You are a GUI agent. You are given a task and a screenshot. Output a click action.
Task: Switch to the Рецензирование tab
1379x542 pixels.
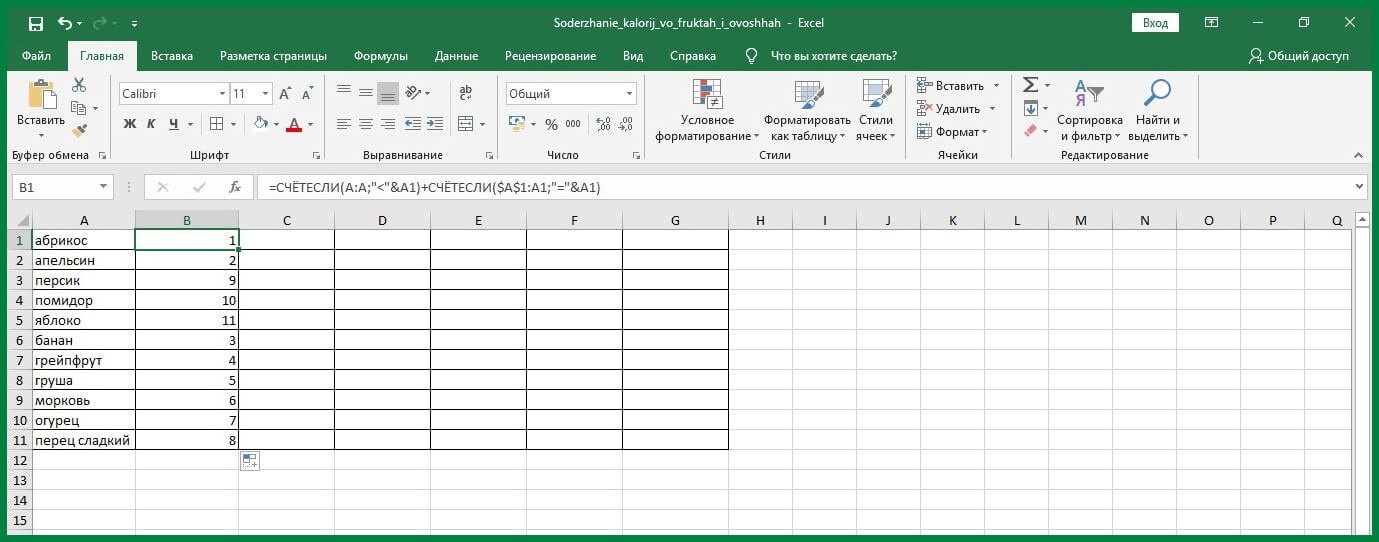550,56
